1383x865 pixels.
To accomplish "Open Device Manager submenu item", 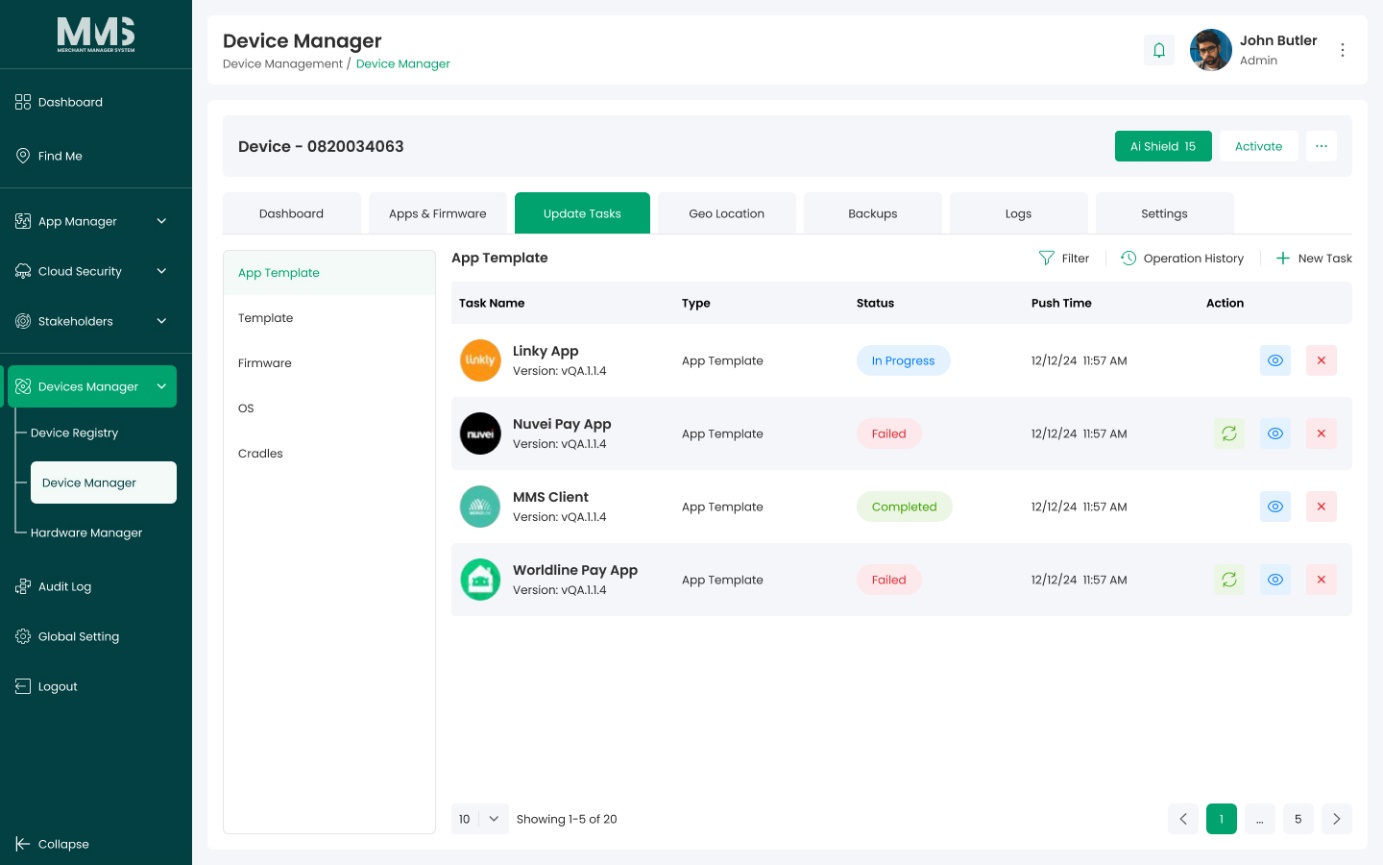I will pyautogui.click(x=104, y=483).
